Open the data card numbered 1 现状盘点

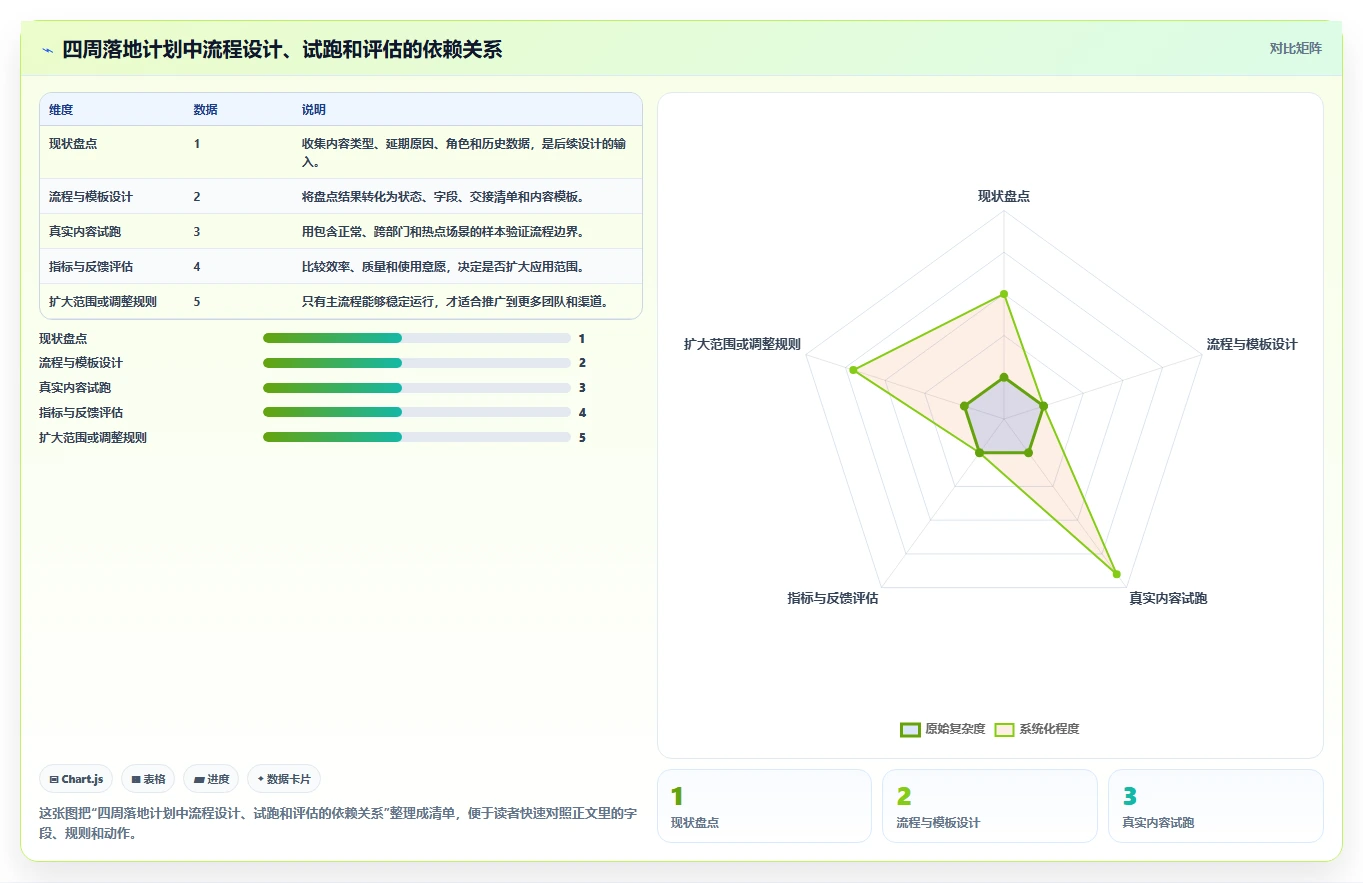[764, 805]
